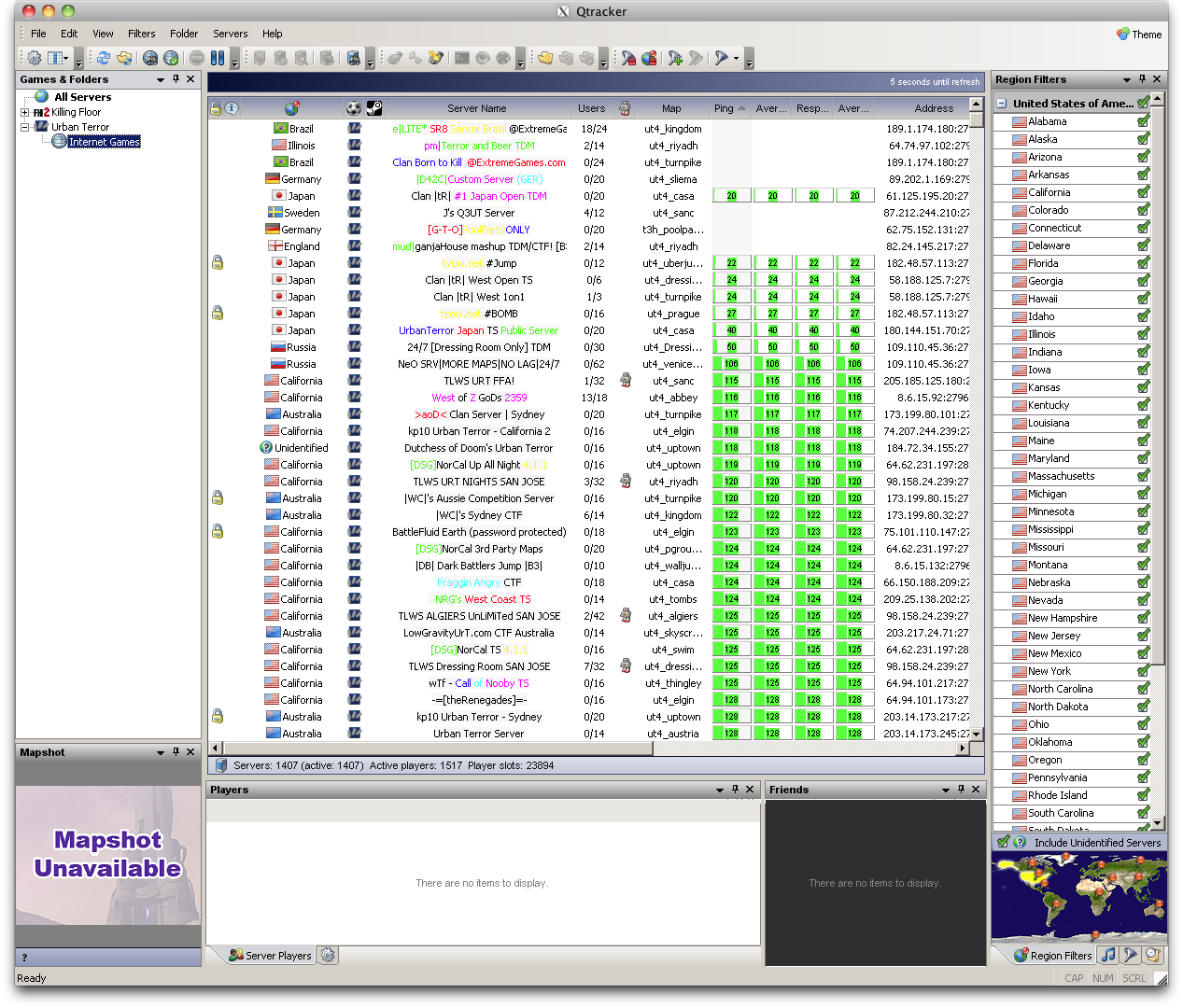The image size is (1183, 1008).
Task: Open the music note tab icon
Action: 1108,955
